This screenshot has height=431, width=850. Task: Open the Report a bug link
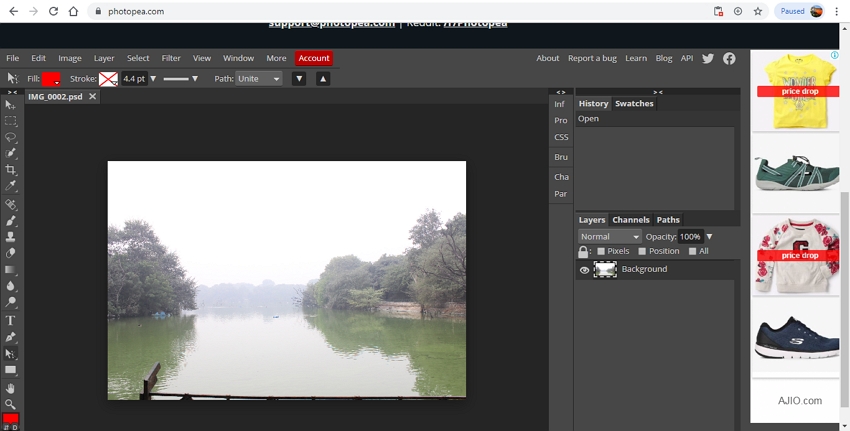(593, 58)
